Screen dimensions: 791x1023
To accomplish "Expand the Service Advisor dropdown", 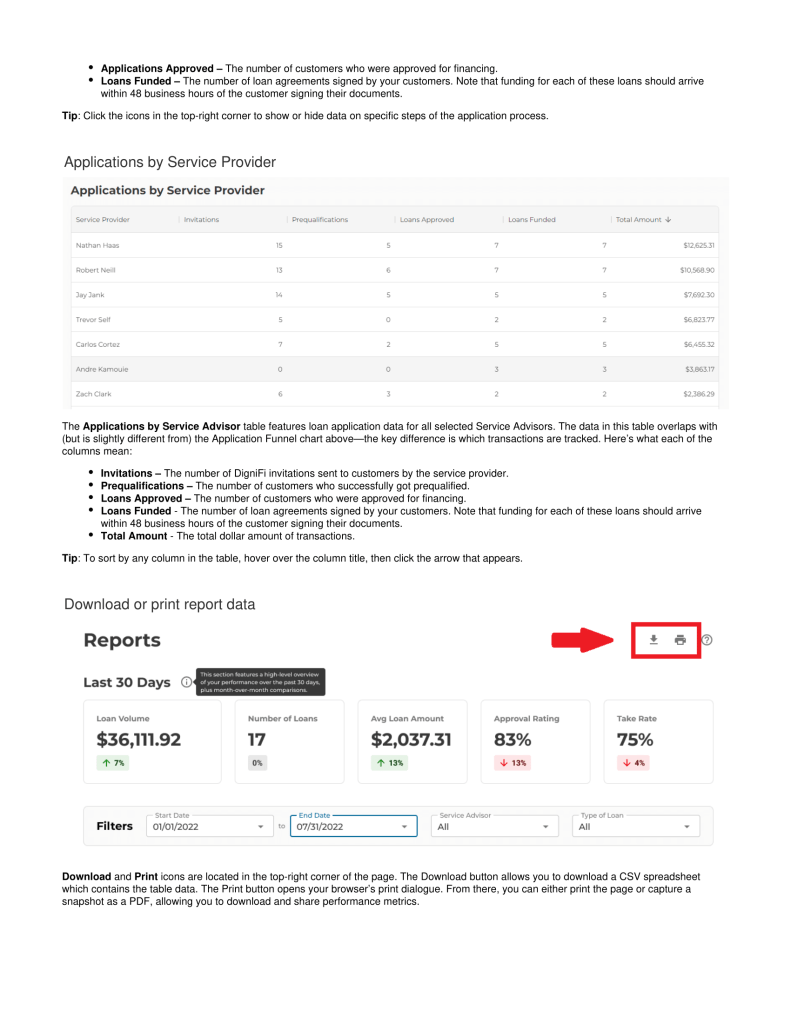I will point(545,827).
